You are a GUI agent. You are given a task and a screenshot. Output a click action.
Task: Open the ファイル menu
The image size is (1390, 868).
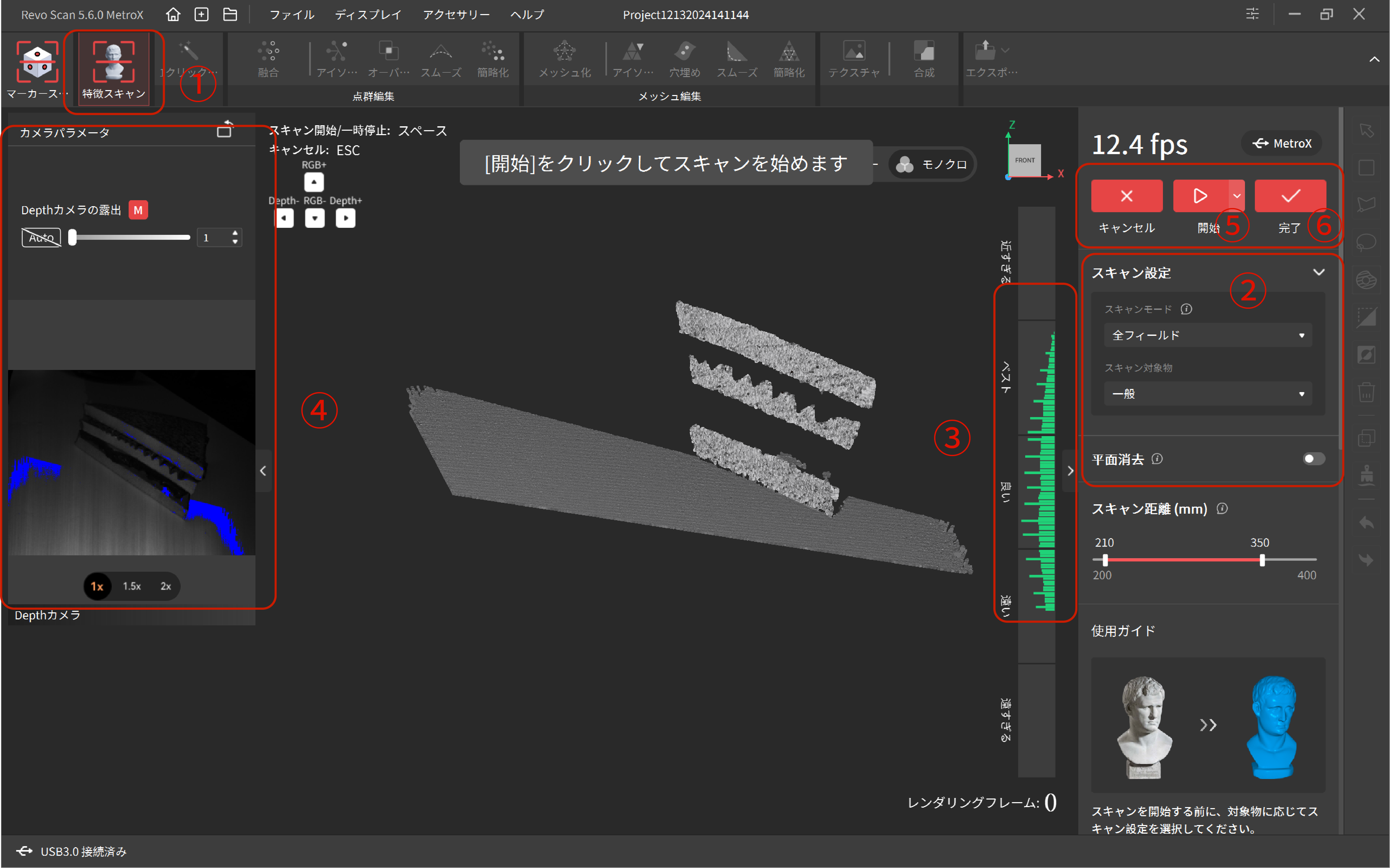pyautogui.click(x=292, y=14)
